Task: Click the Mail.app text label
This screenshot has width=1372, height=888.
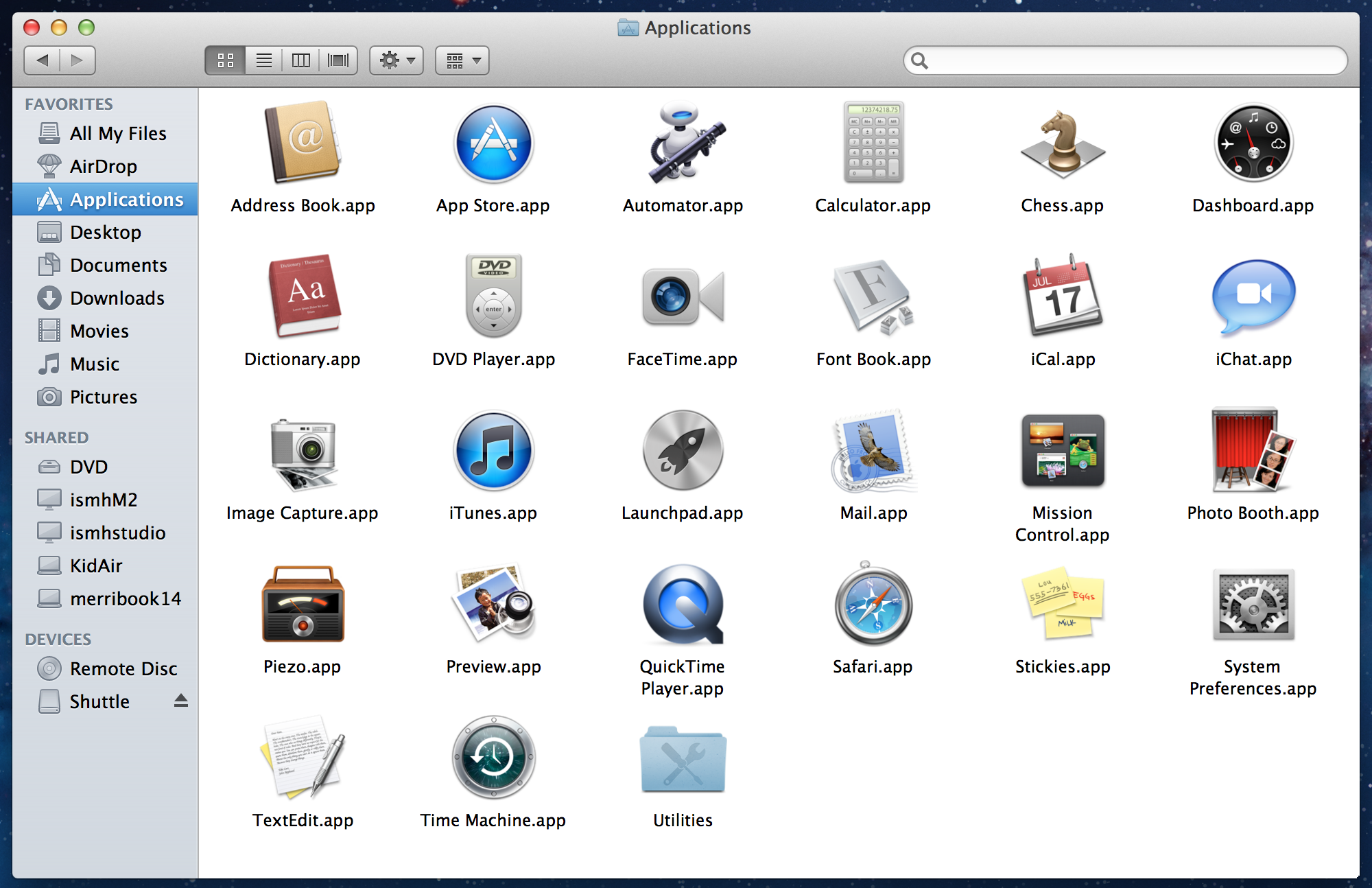Action: click(873, 513)
